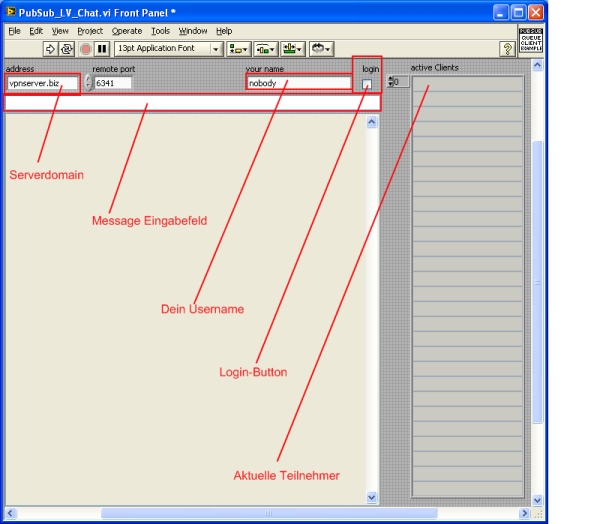
Task: Click window vertical scrollbar down arrow
Action: [x=537, y=500]
